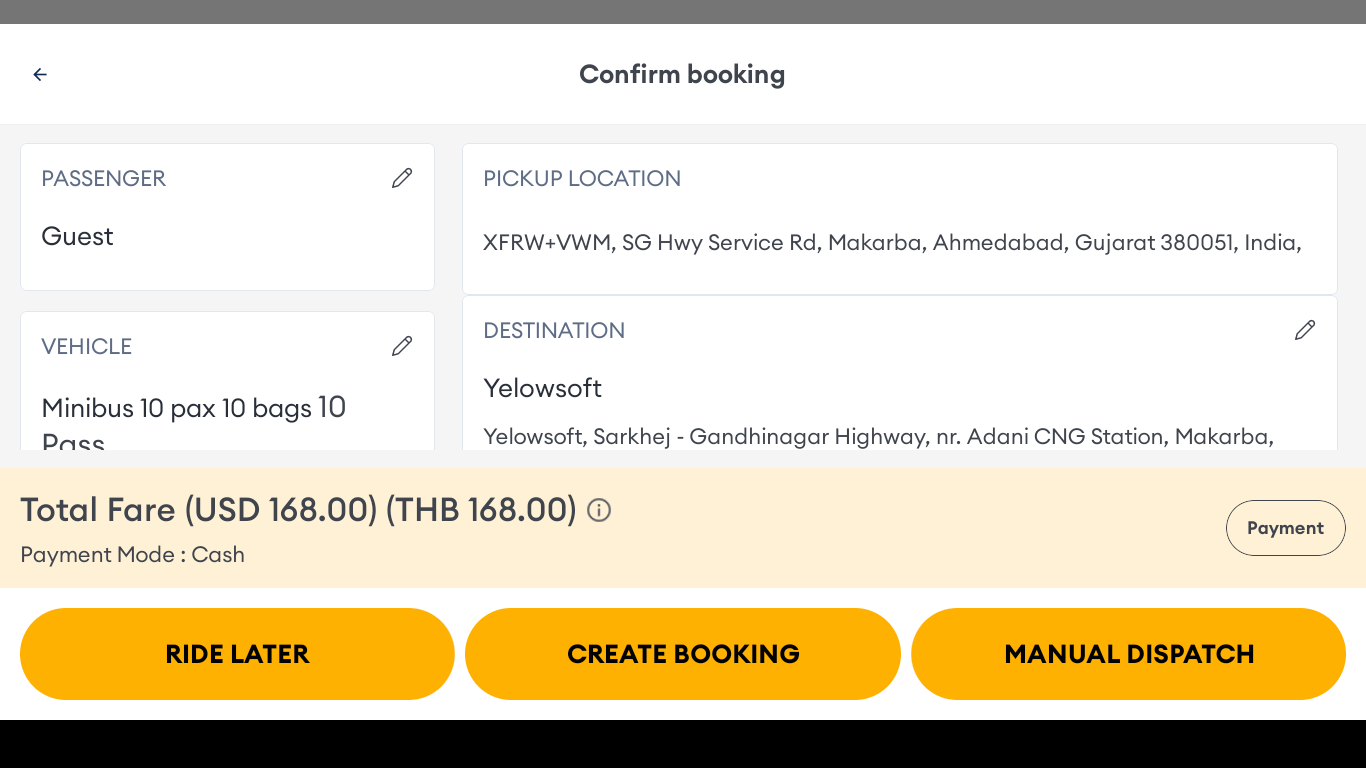The width and height of the screenshot is (1366, 768).
Task: Click the Confirm booking page title
Action: (682, 74)
